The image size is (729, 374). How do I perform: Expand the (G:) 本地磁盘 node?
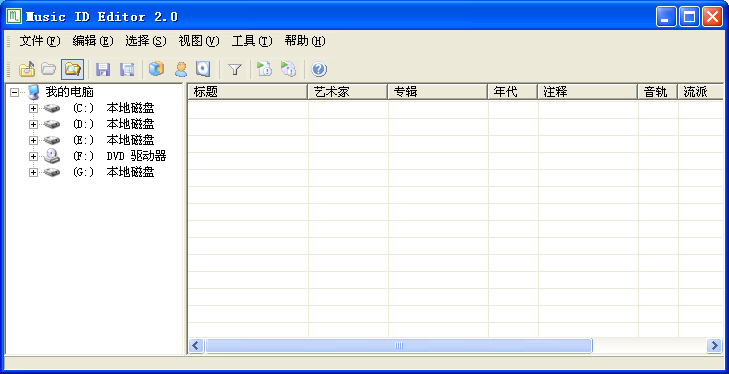33,172
